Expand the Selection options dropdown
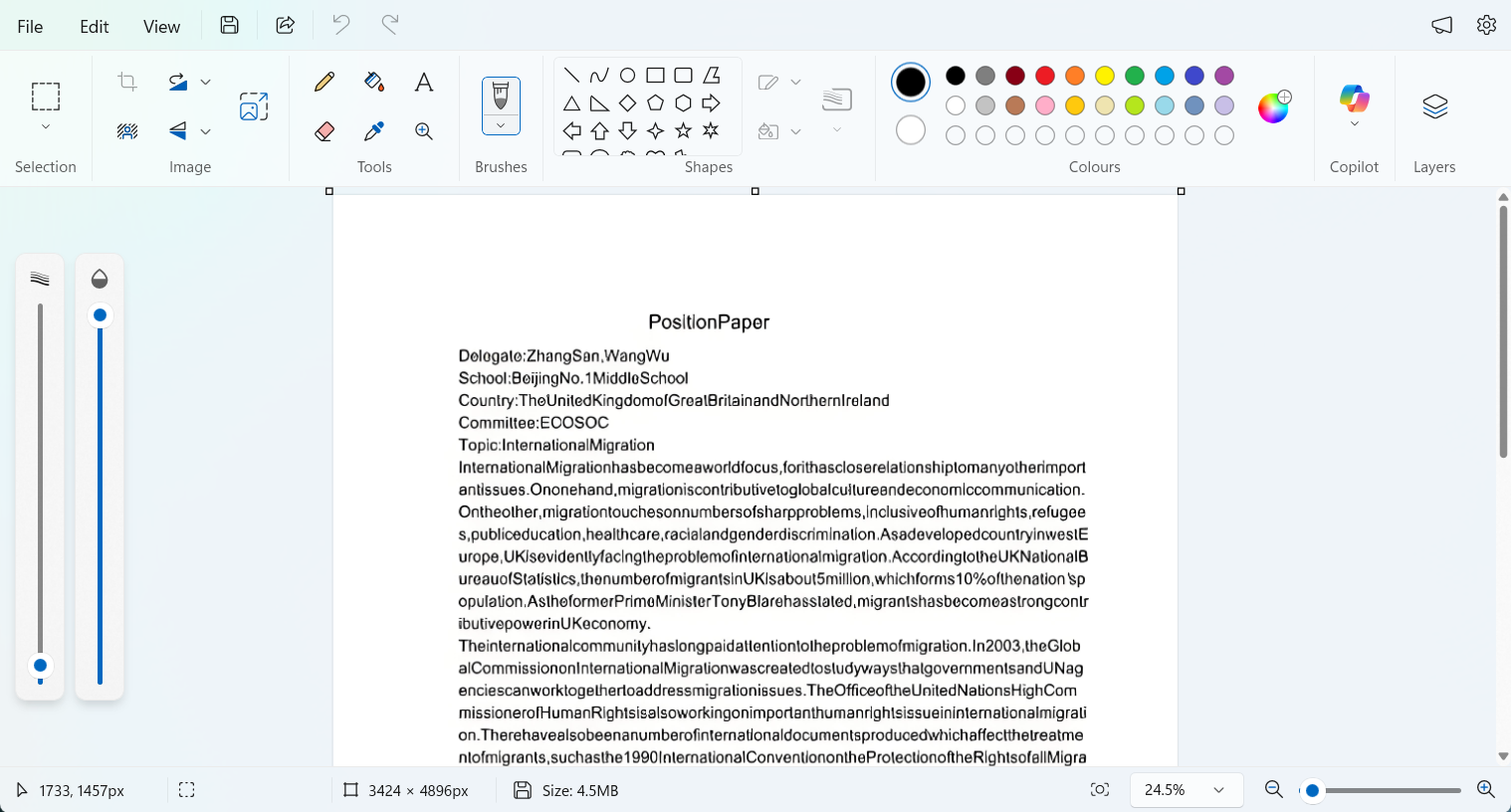This screenshot has width=1511, height=812. pyautogui.click(x=46, y=127)
